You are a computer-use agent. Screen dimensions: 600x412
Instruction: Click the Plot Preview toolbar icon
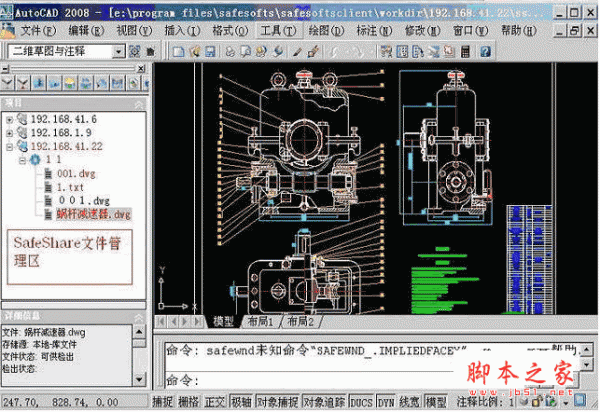pyautogui.click(x=246, y=52)
